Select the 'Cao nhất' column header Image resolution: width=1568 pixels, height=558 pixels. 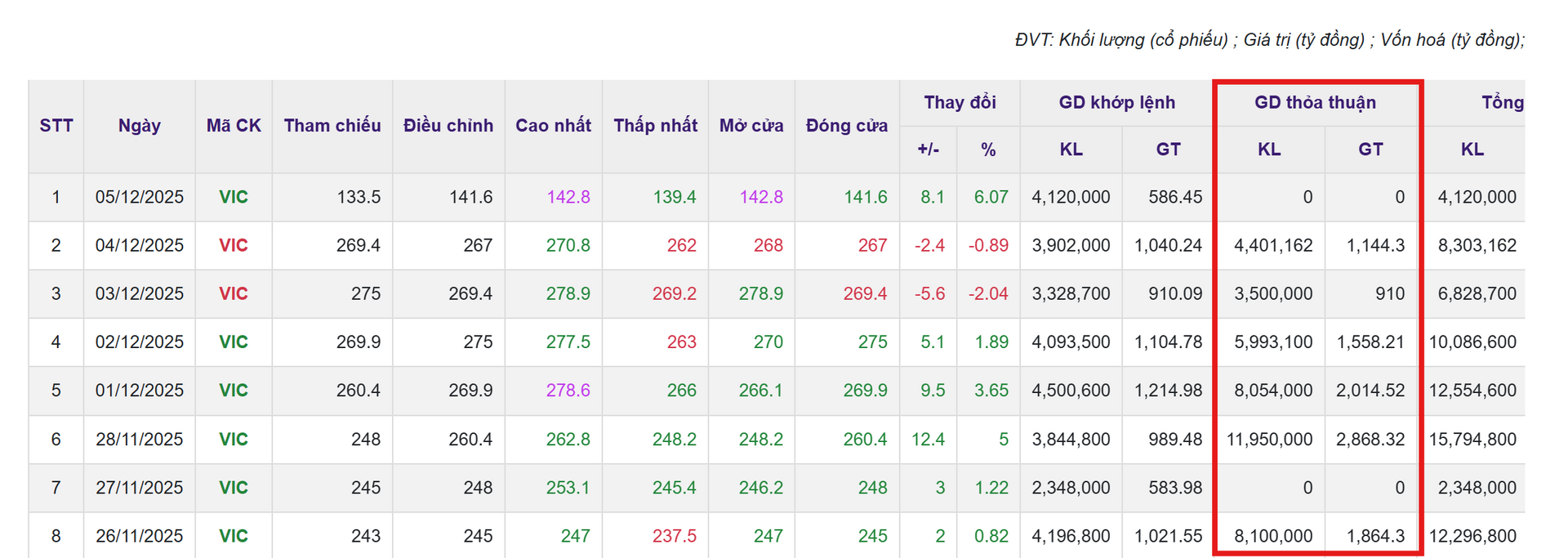click(553, 126)
